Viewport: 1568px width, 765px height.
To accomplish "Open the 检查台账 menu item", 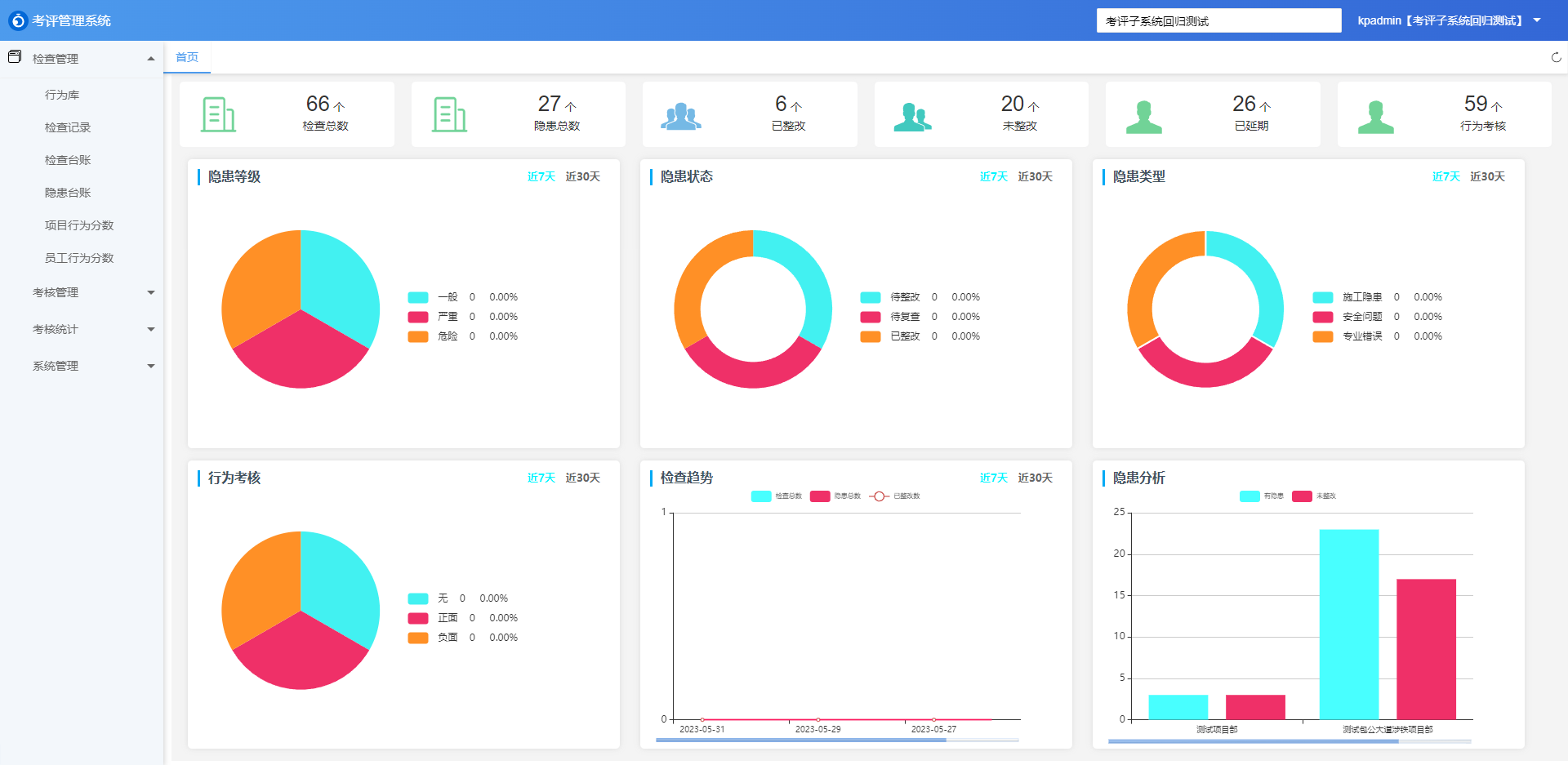I will (68, 160).
